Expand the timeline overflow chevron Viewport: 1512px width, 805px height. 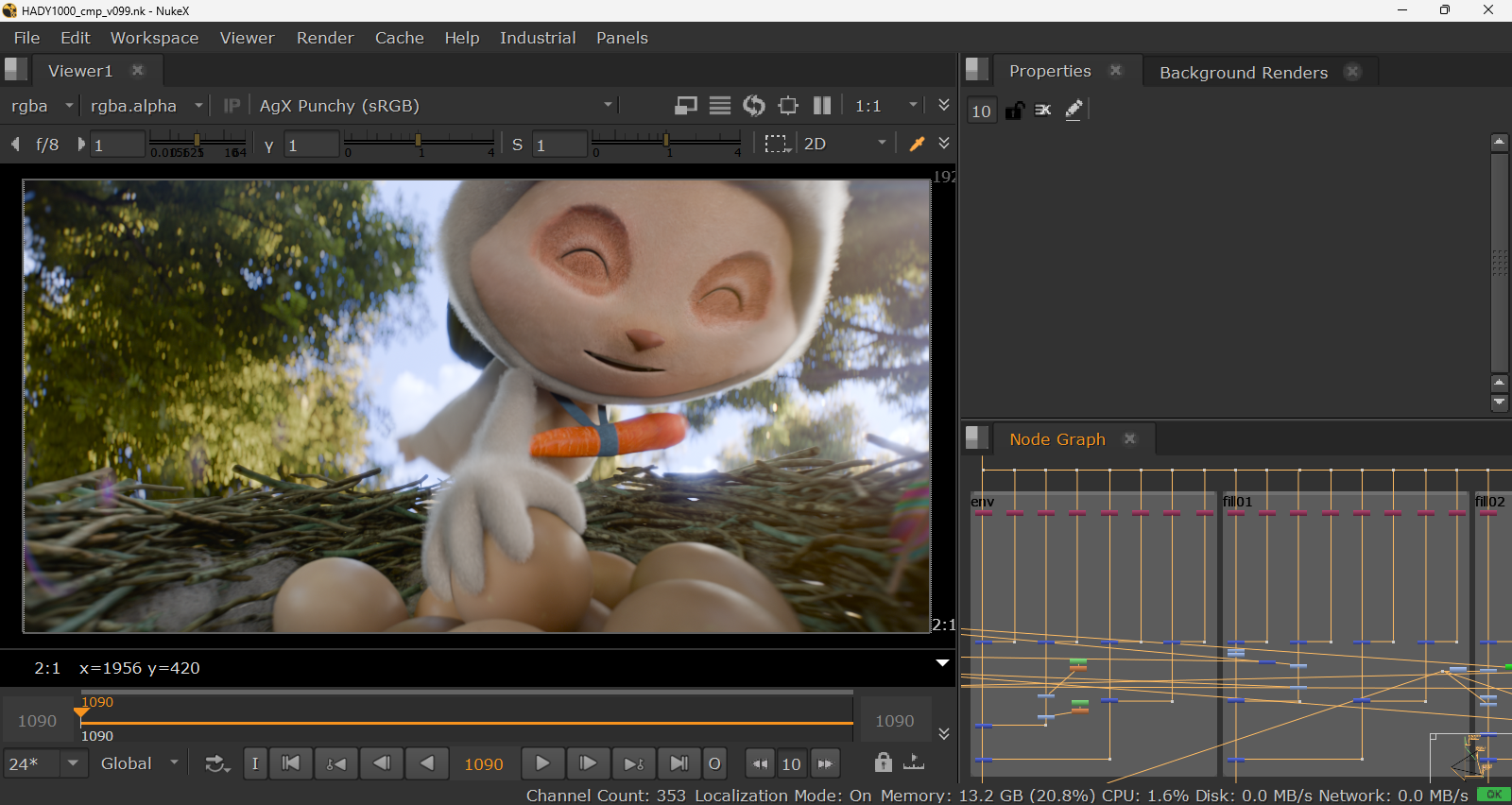click(944, 733)
